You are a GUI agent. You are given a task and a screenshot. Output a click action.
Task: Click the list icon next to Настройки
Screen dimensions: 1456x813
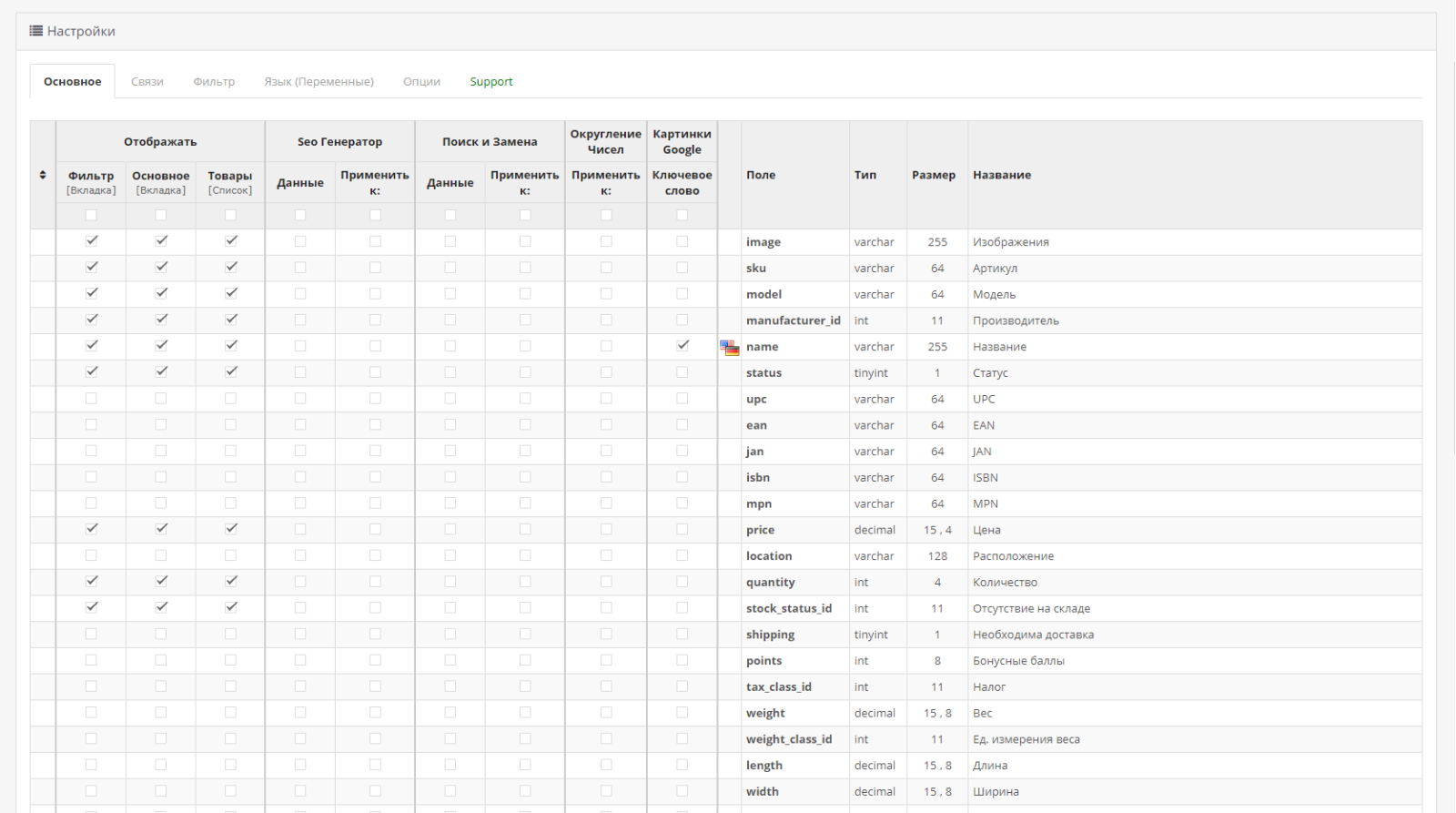pyautogui.click(x=36, y=31)
